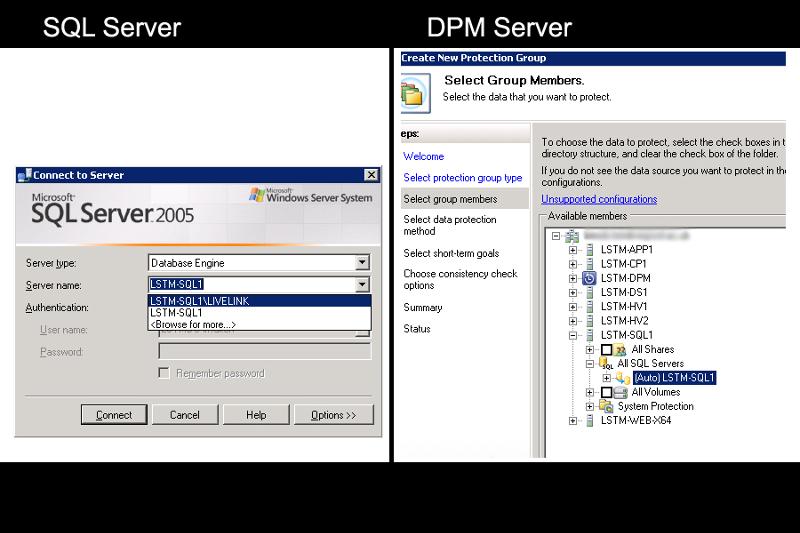Expand the System Protection node
The image size is (800, 533).
(590, 407)
